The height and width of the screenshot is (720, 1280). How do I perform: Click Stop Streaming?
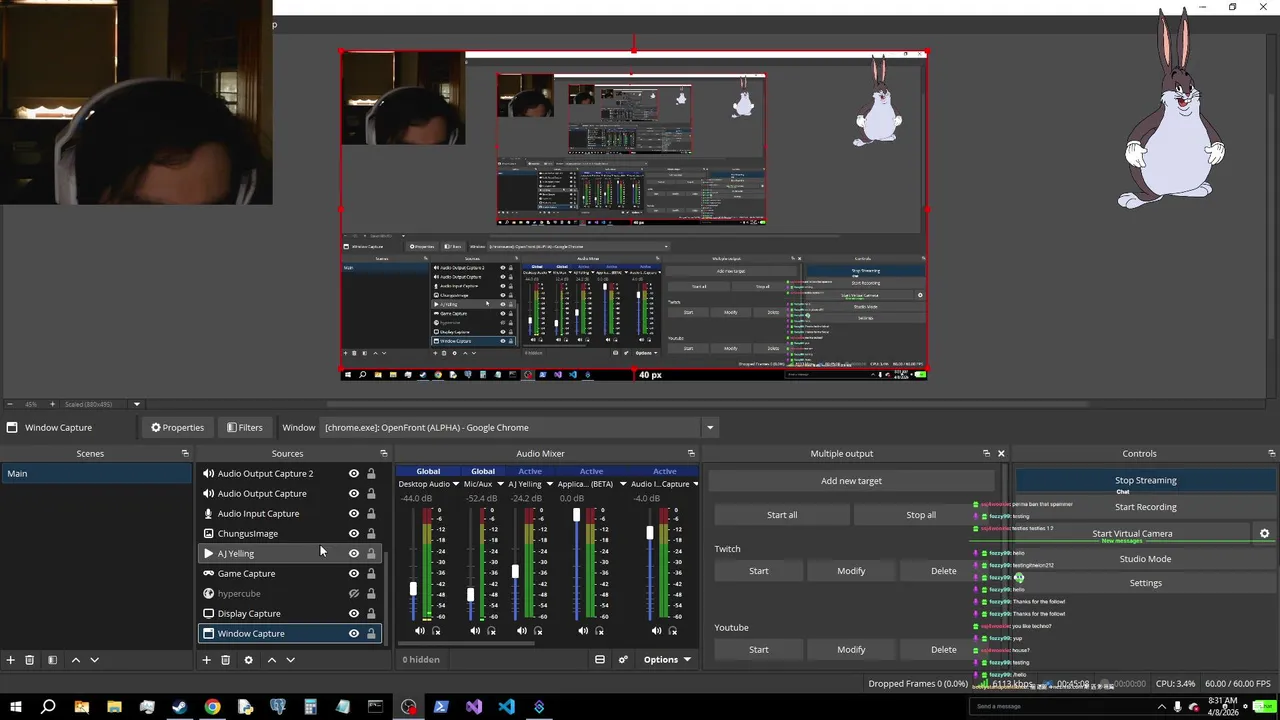pyautogui.click(x=1145, y=481)
